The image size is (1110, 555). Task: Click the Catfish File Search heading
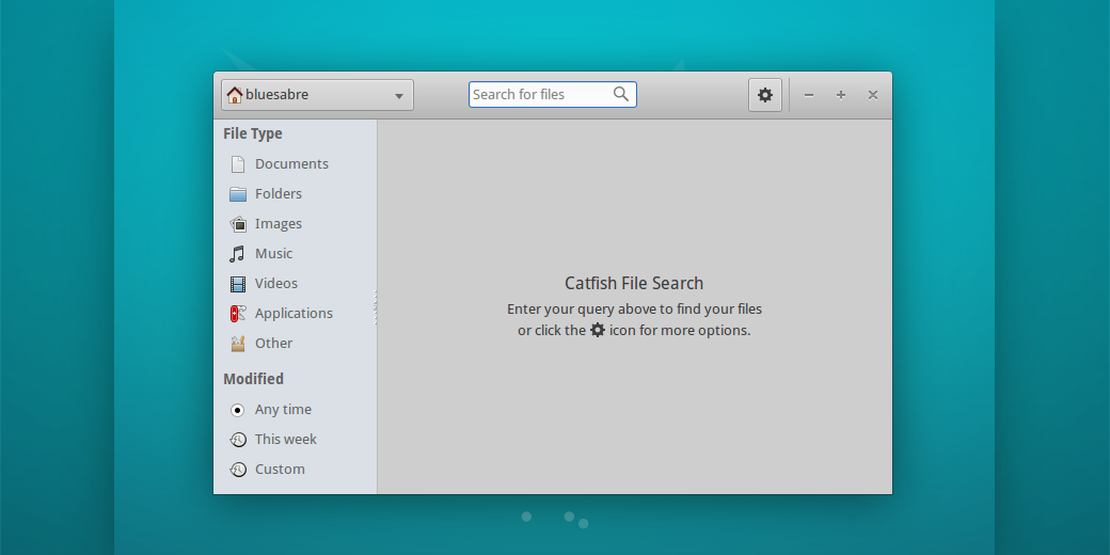click(x=634, y=283)
